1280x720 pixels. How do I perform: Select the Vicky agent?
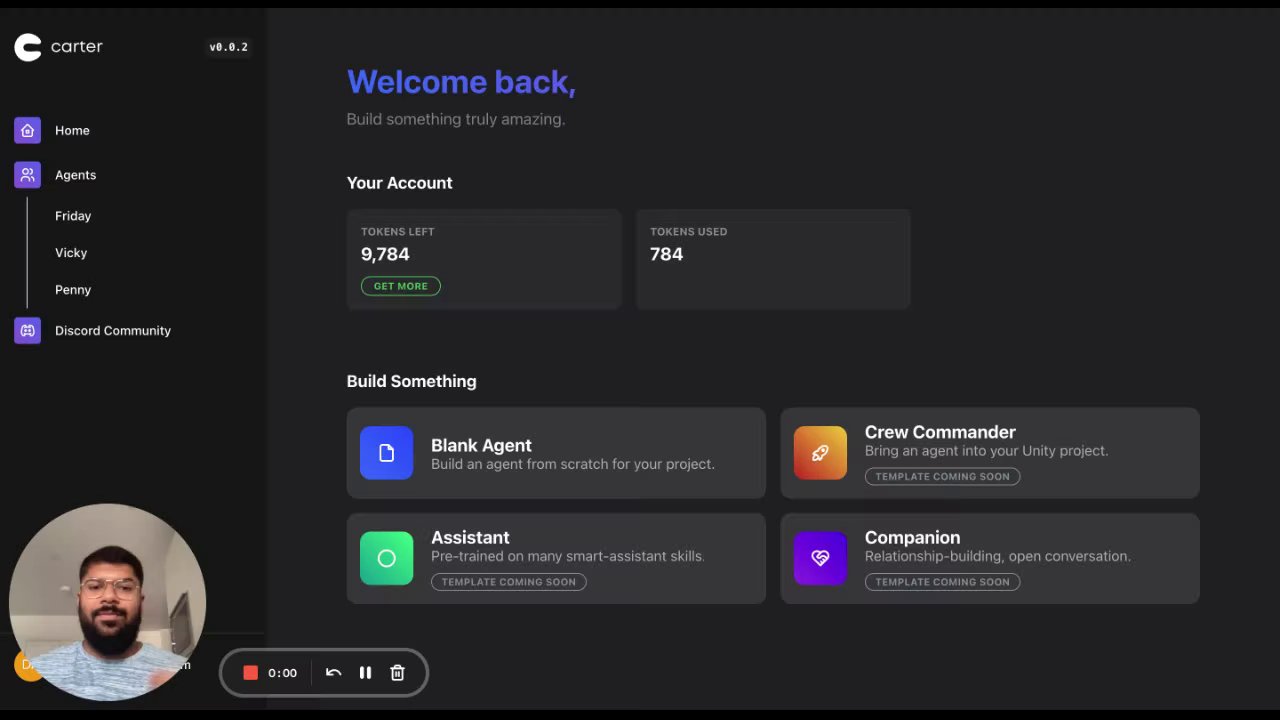[71, 253]
